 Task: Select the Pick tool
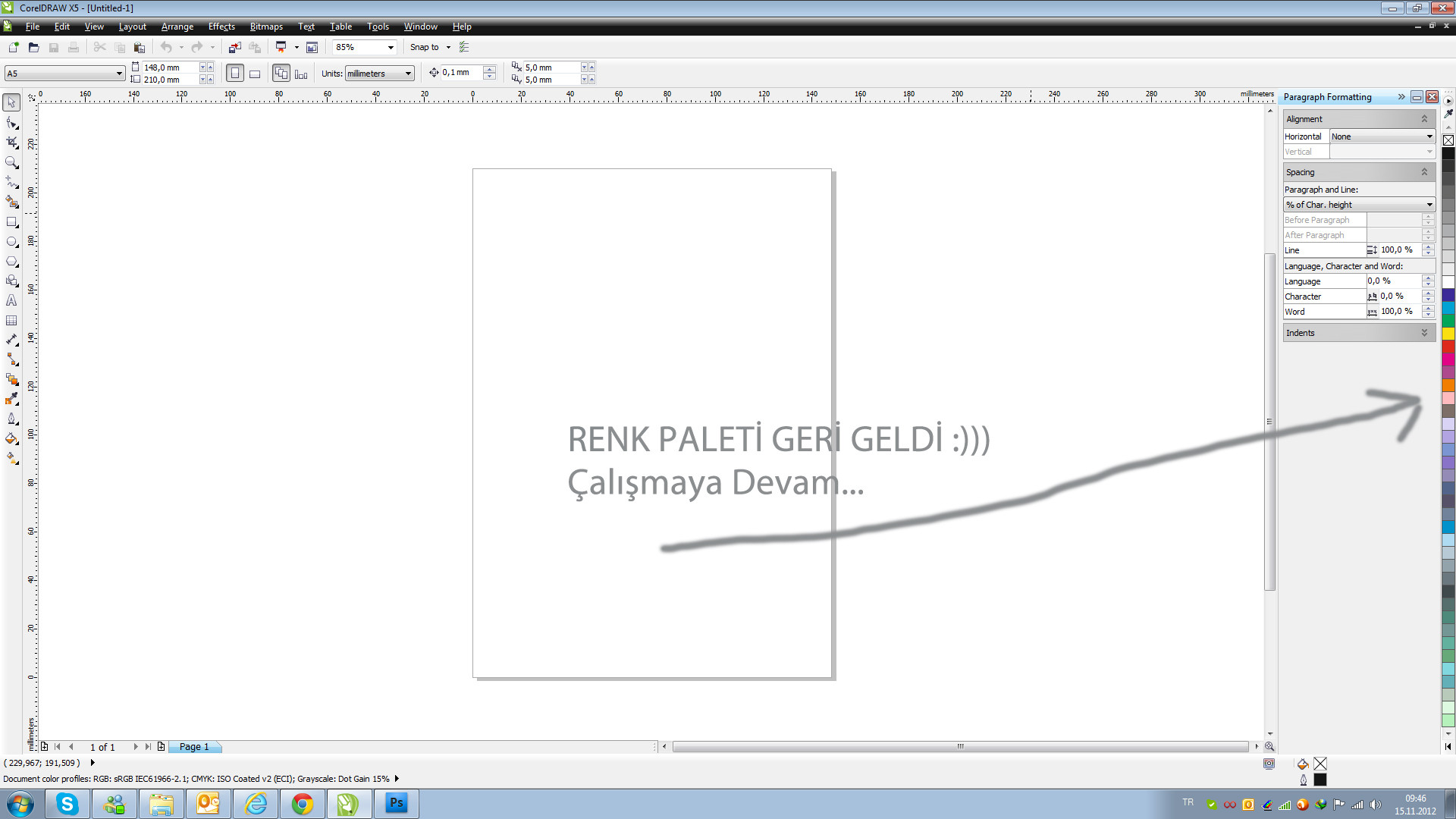click(11, 102)
